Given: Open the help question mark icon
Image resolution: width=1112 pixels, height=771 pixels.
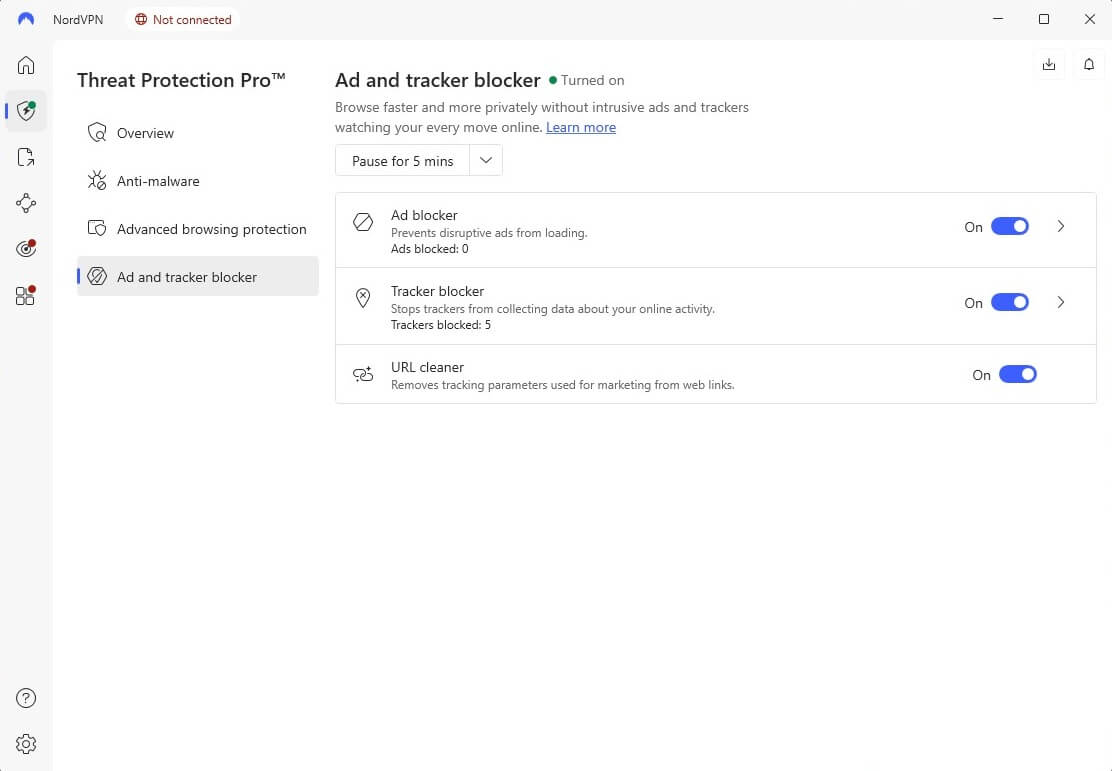Looking at the screenshot, I should [26, 698].
